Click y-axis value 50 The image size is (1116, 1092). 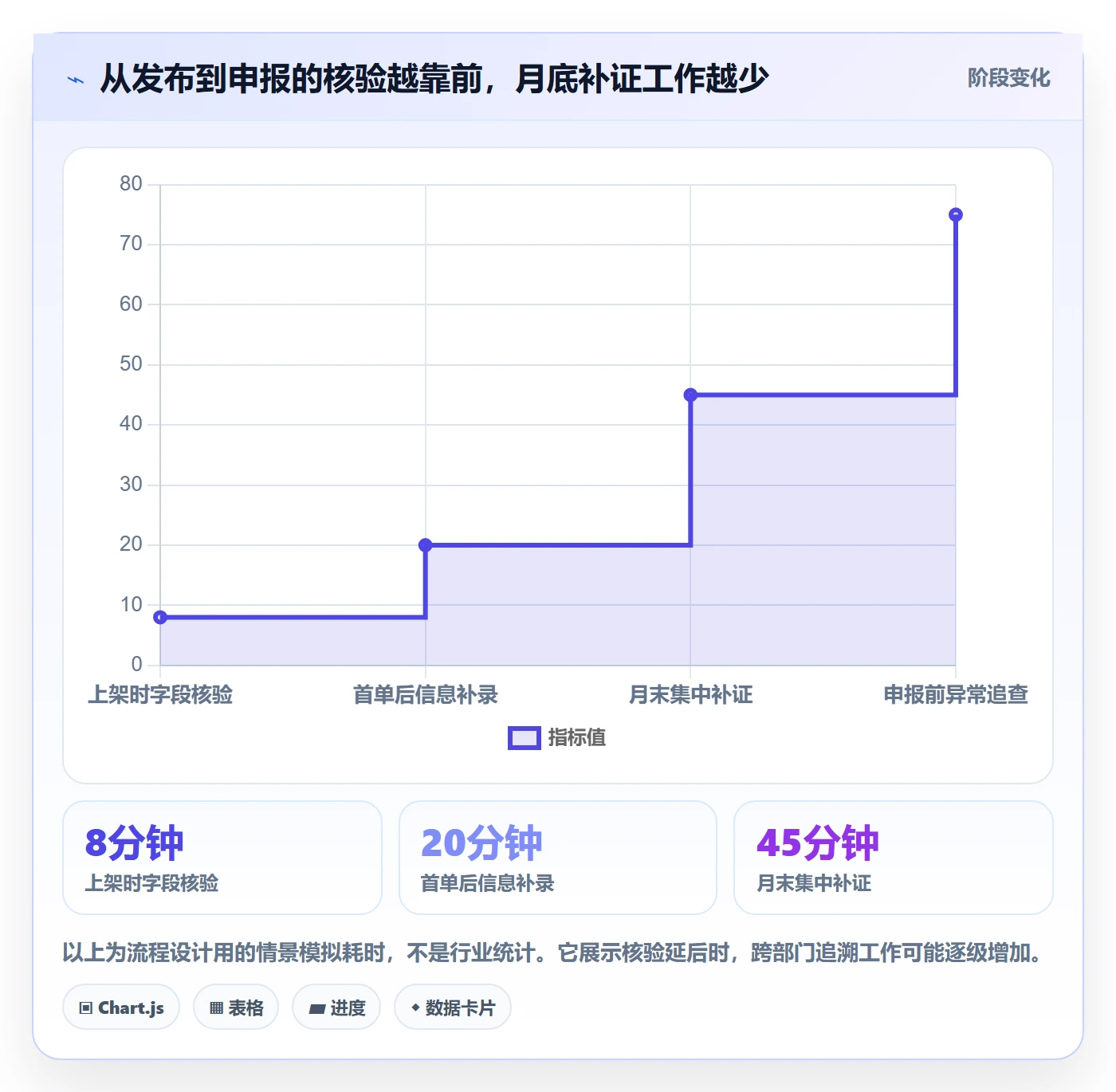coord(131,364)
